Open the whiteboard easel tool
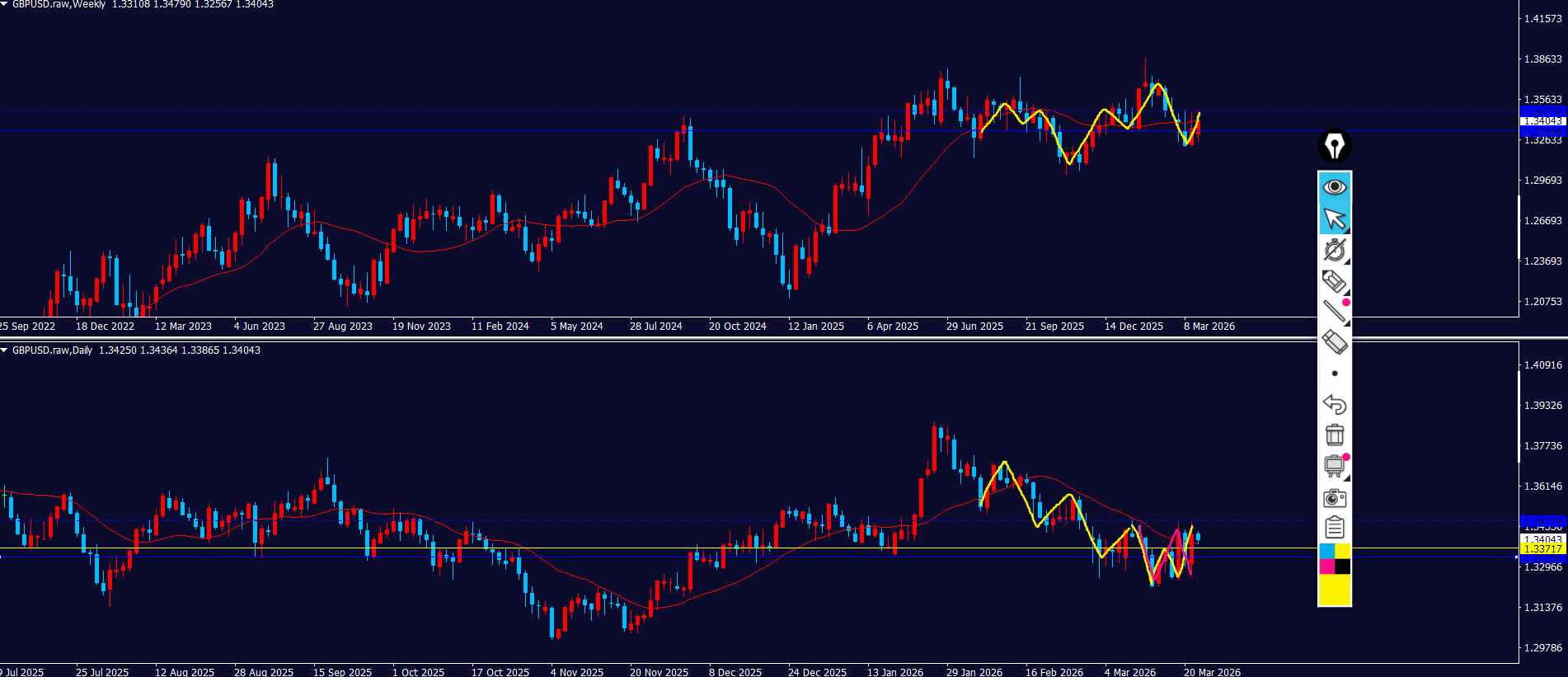Viewport: 1568px width, 677px height. point(1334,466)
